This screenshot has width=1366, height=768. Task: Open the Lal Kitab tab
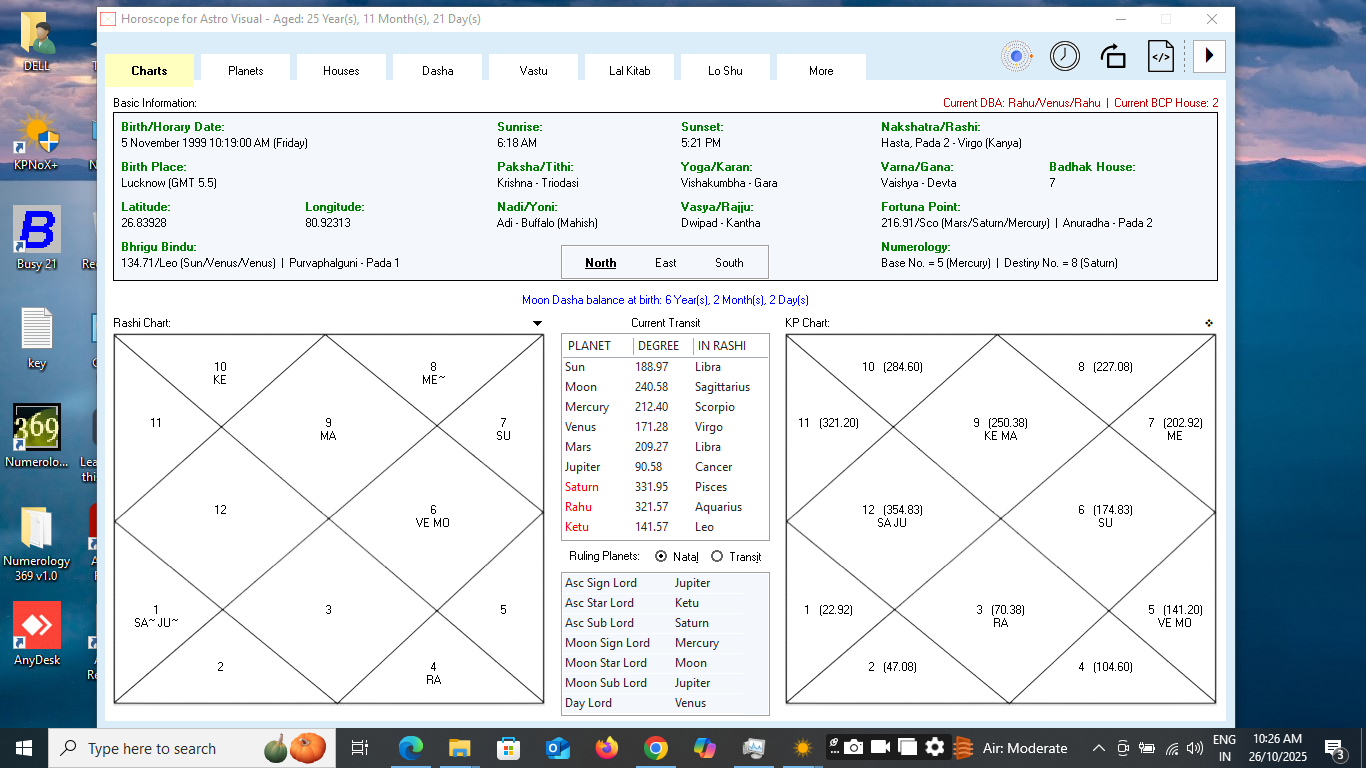pos(629,71)
